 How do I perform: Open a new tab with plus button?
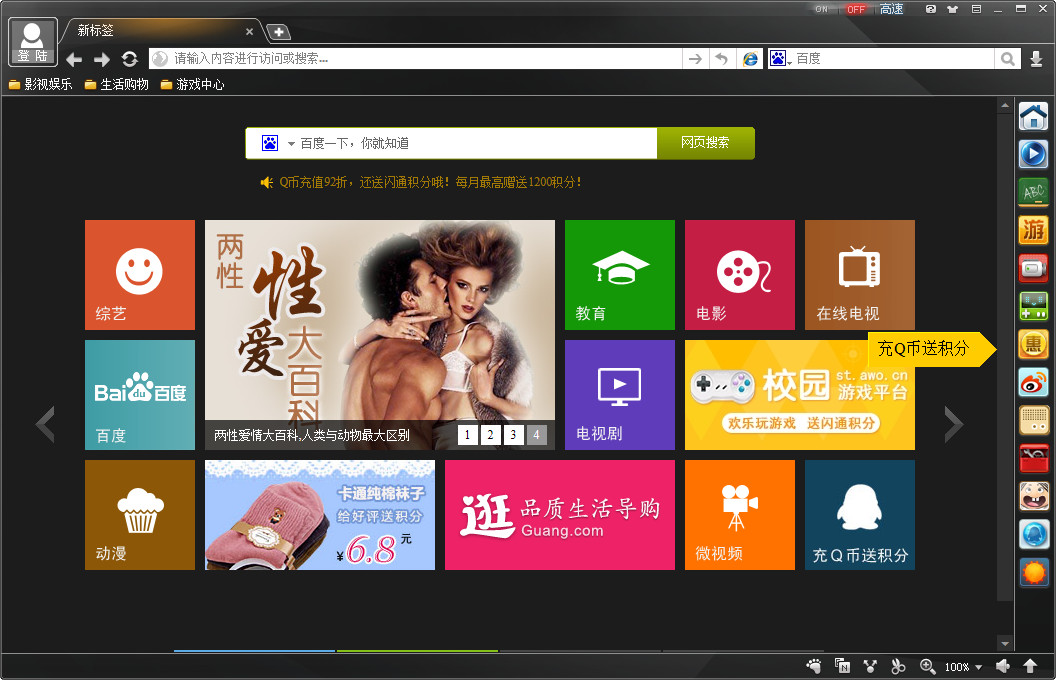(x=278, y=32)
